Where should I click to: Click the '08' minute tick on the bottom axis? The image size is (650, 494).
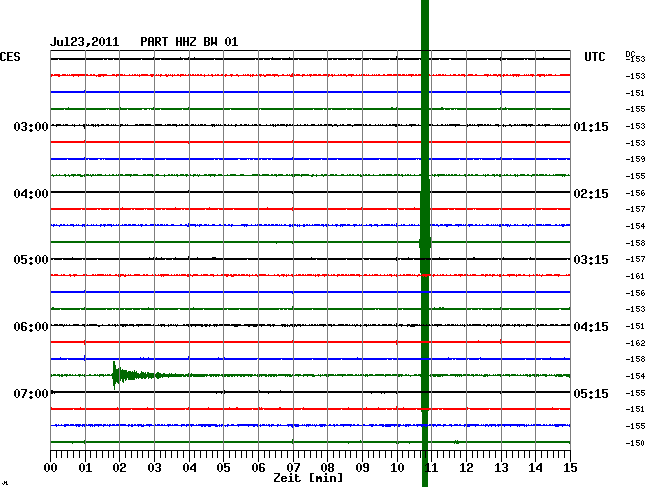[x=327, y=467]
